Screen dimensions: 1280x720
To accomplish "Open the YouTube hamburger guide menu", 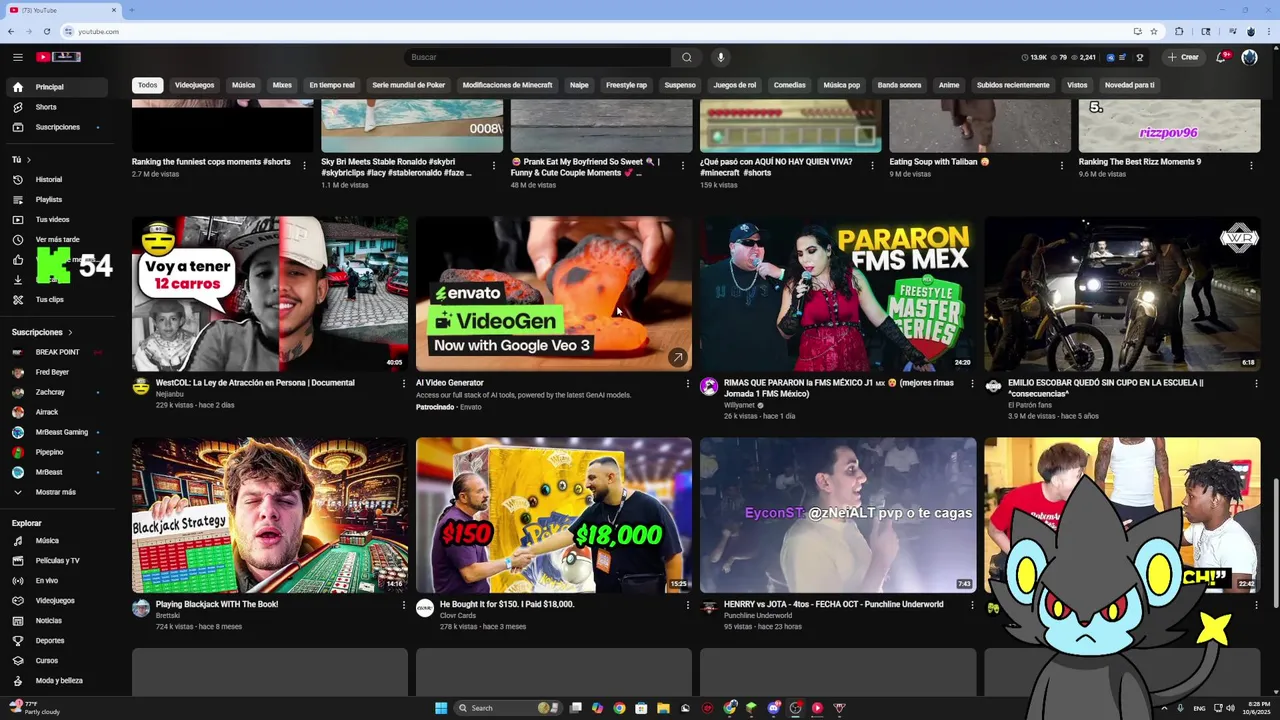I will pyautogui.click(x=17, y=57).
